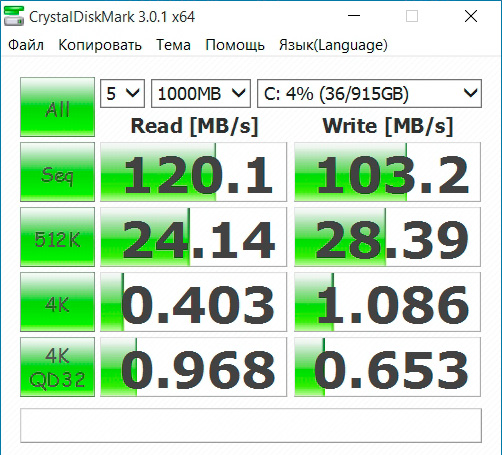Click the Seq read result 120.1

click(193, 172)
